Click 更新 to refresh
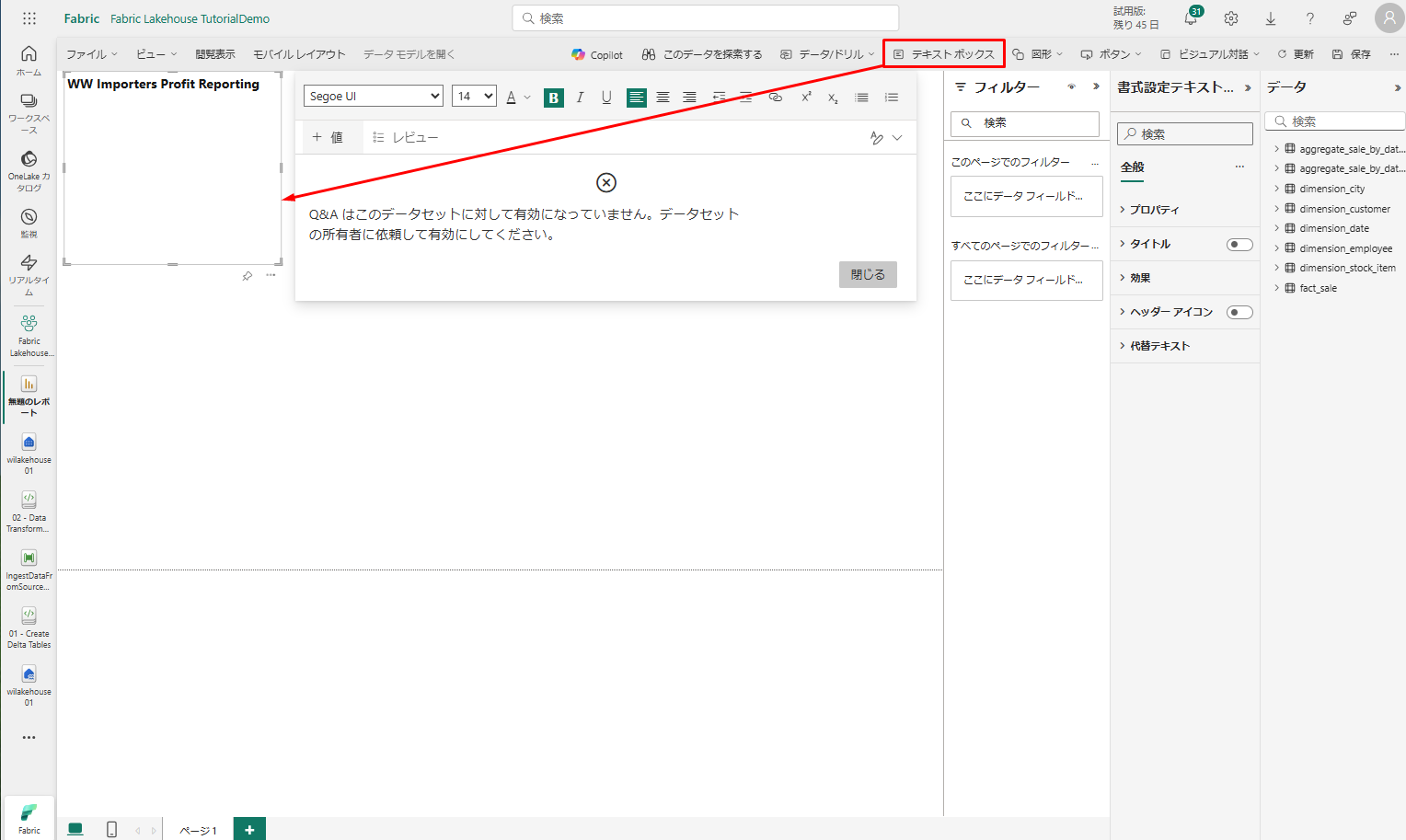This screenshot has height=840, width=1406. tap(1296, 54)
